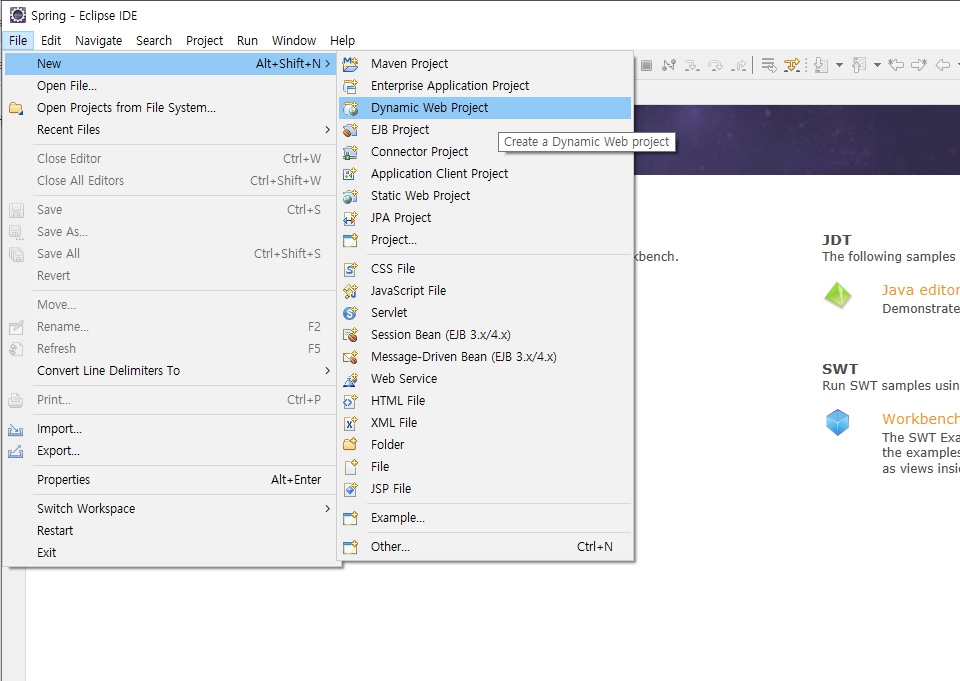
Task: Open the Search menu
Action: 154,40
